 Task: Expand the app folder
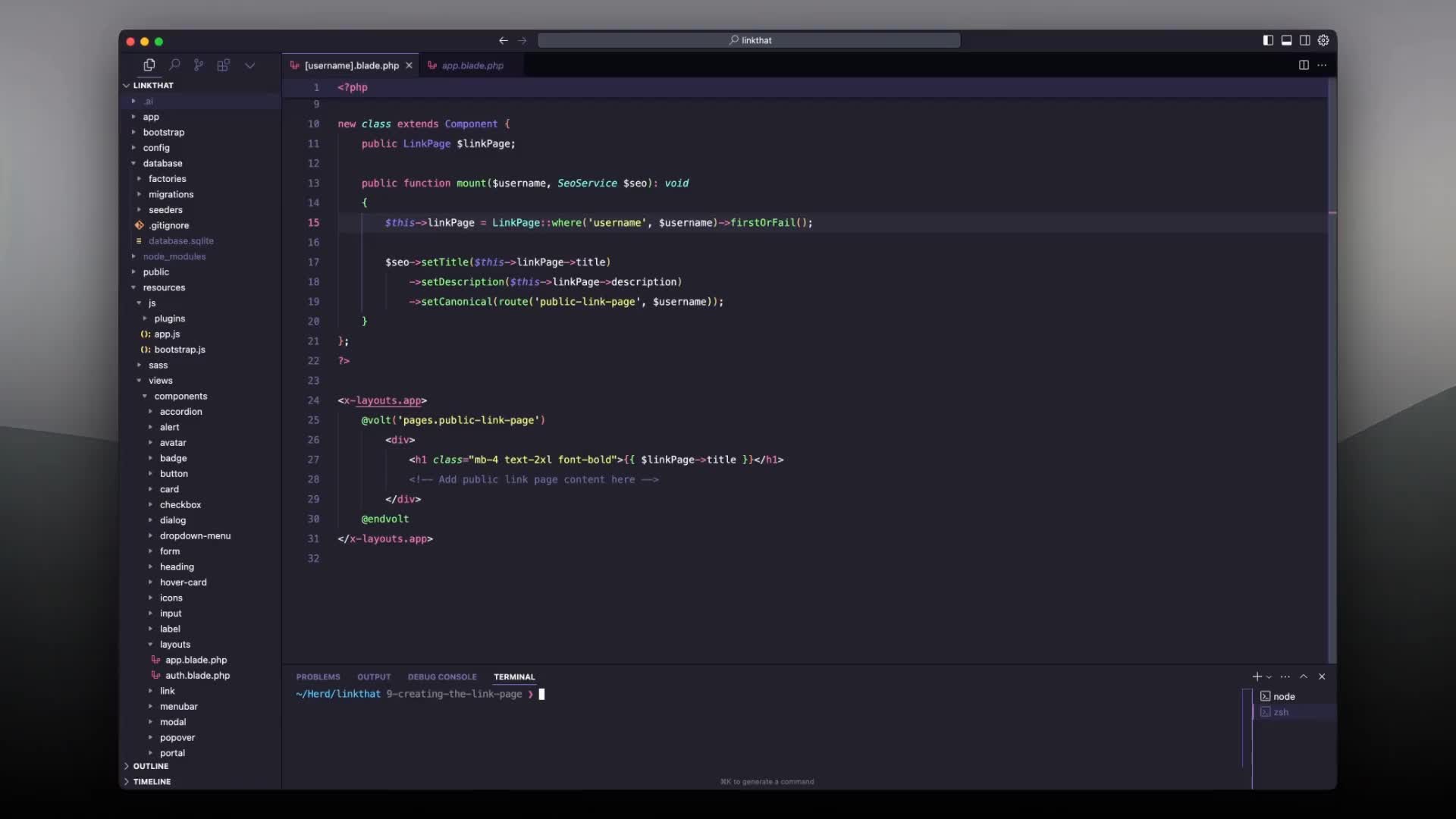[200, 117]
